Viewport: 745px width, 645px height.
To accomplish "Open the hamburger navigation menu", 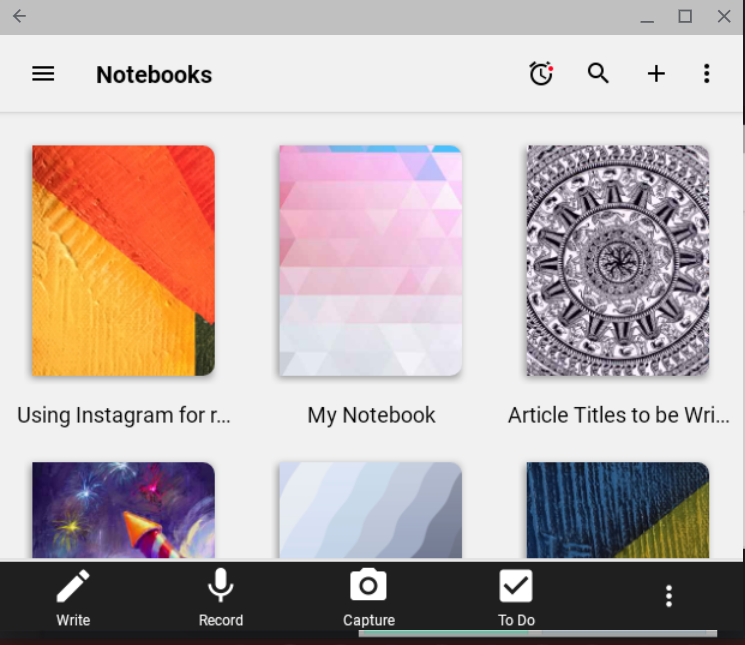I will 43,74.
